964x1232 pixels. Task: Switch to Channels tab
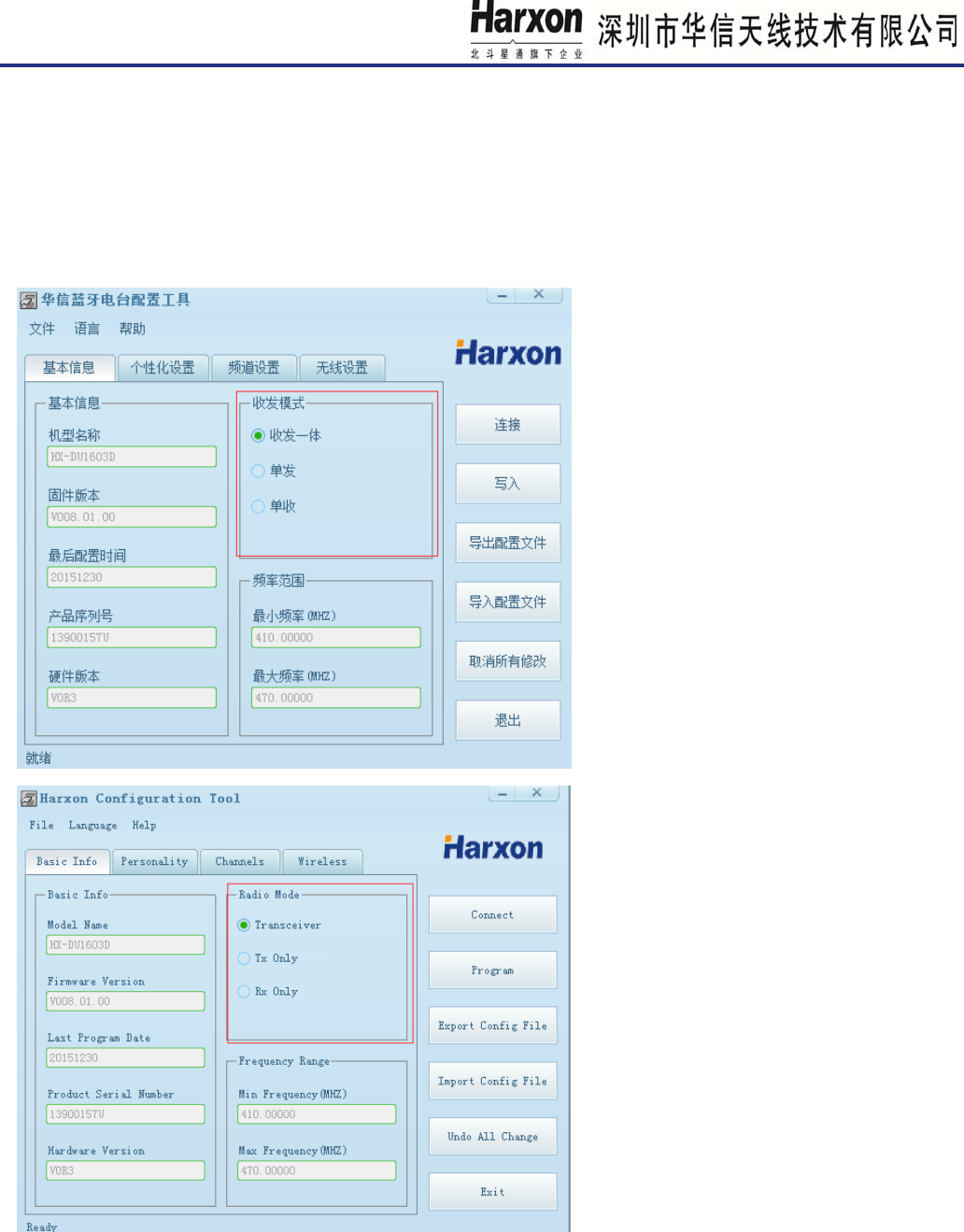coord(240,862)
